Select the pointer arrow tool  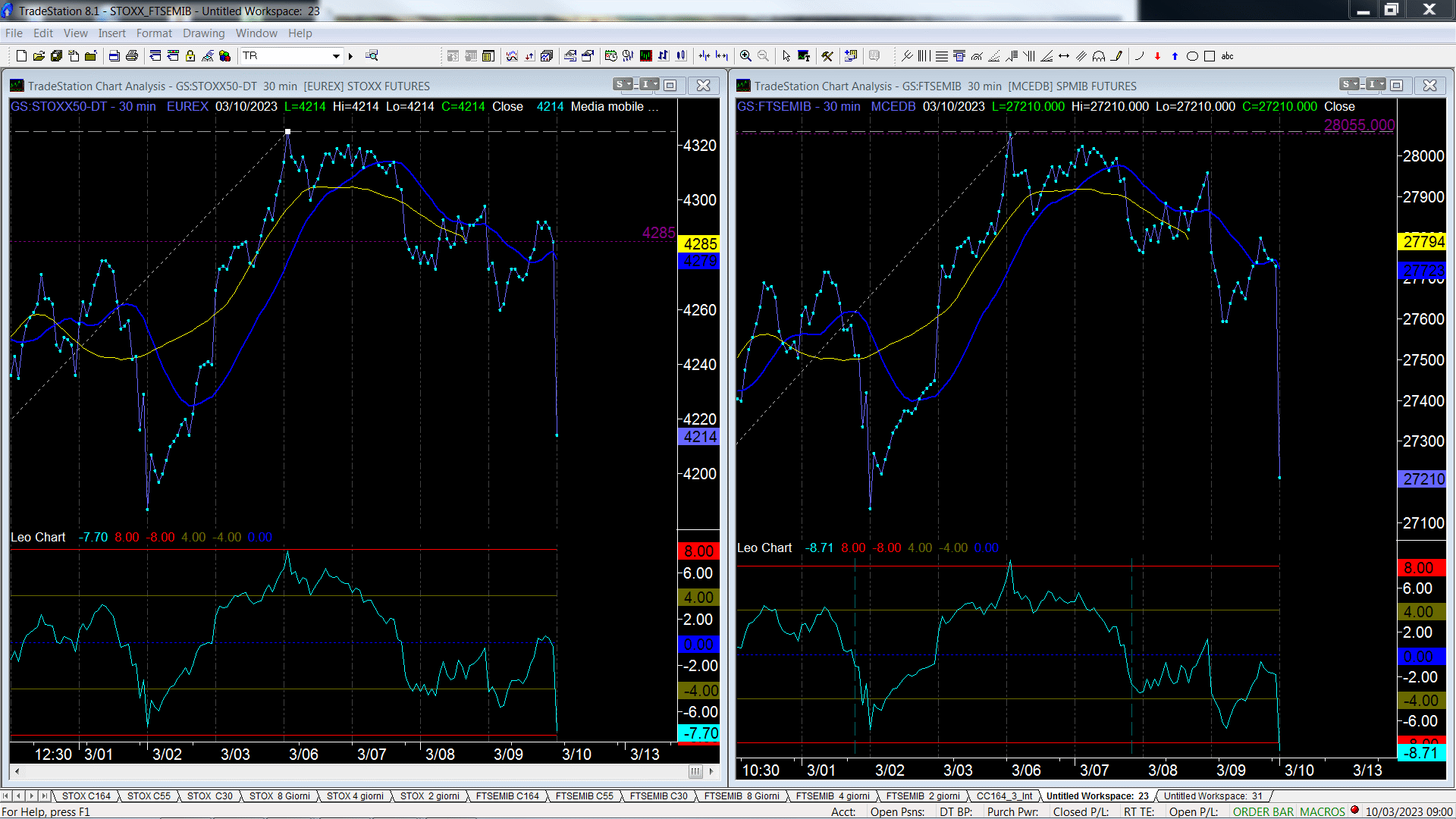coord(786,56)
